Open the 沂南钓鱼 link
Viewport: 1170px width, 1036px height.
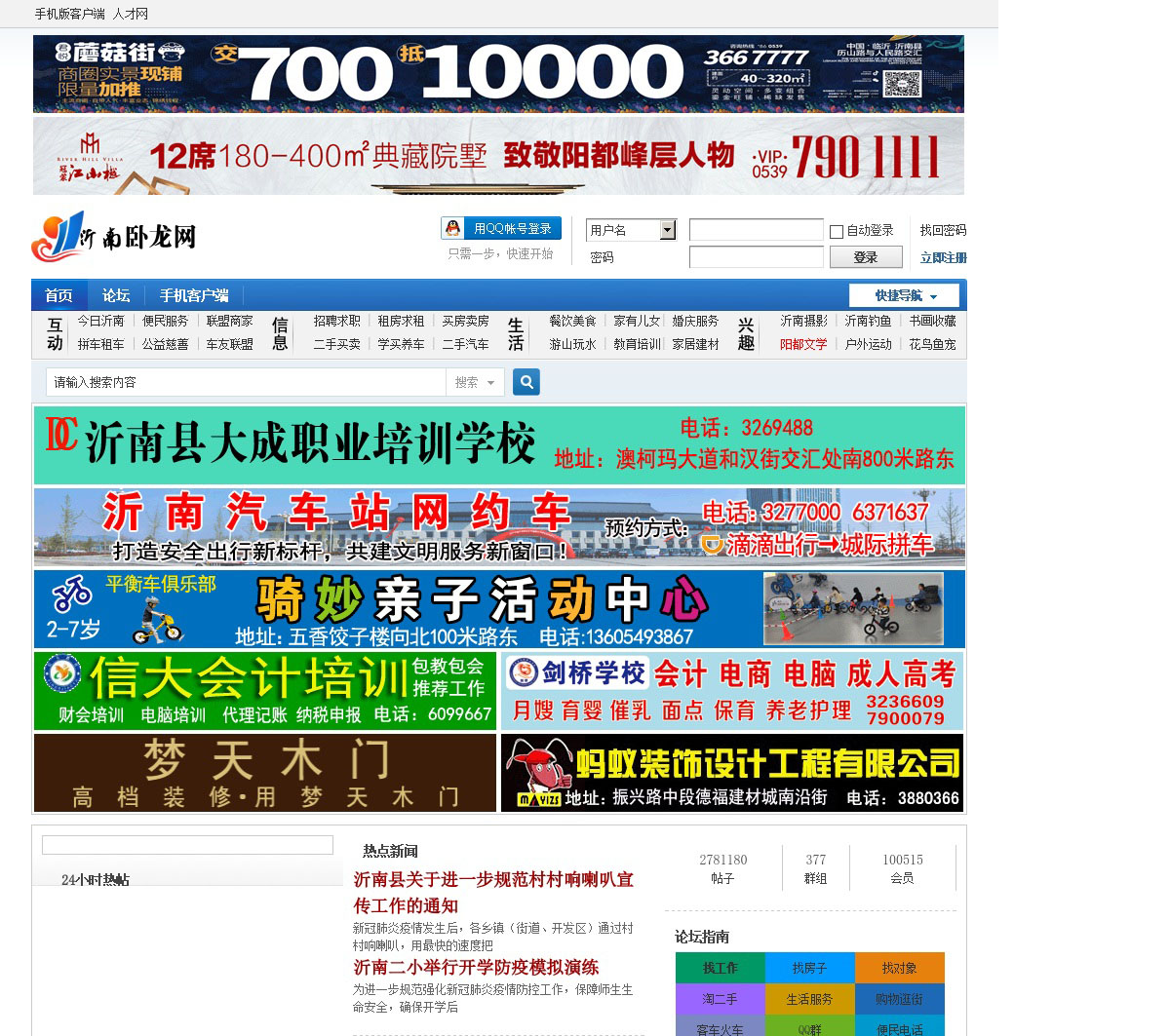pyautogui.click(x=868, y=321)
